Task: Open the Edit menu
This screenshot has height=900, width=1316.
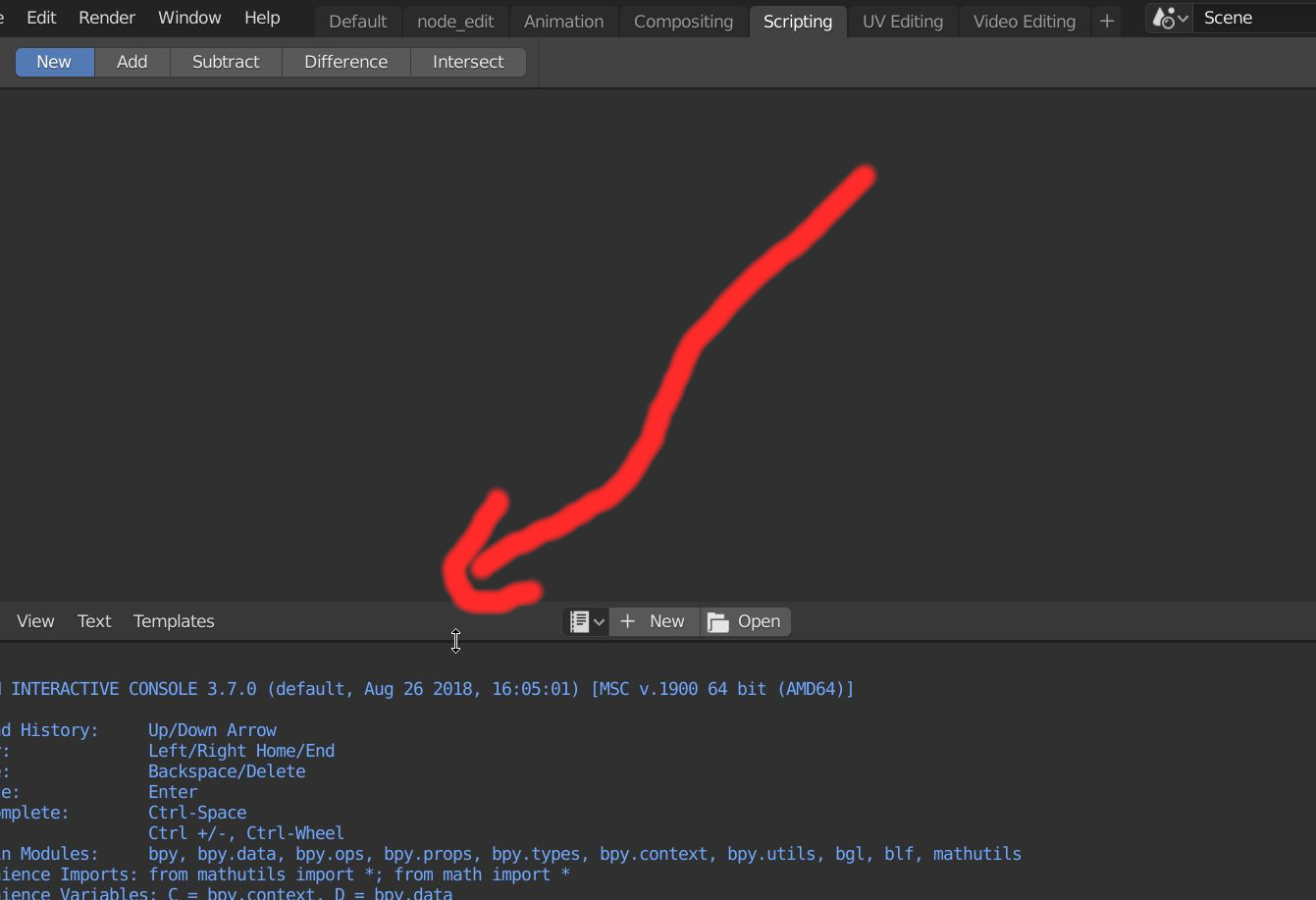Action: click(41, 18)
